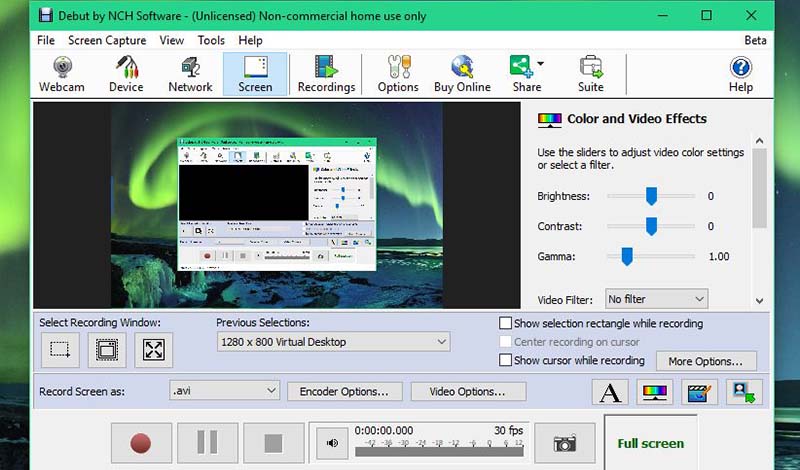Select the Webcam capture source
The height and width of the screenshot is (470, 800).
click(62, 74)
